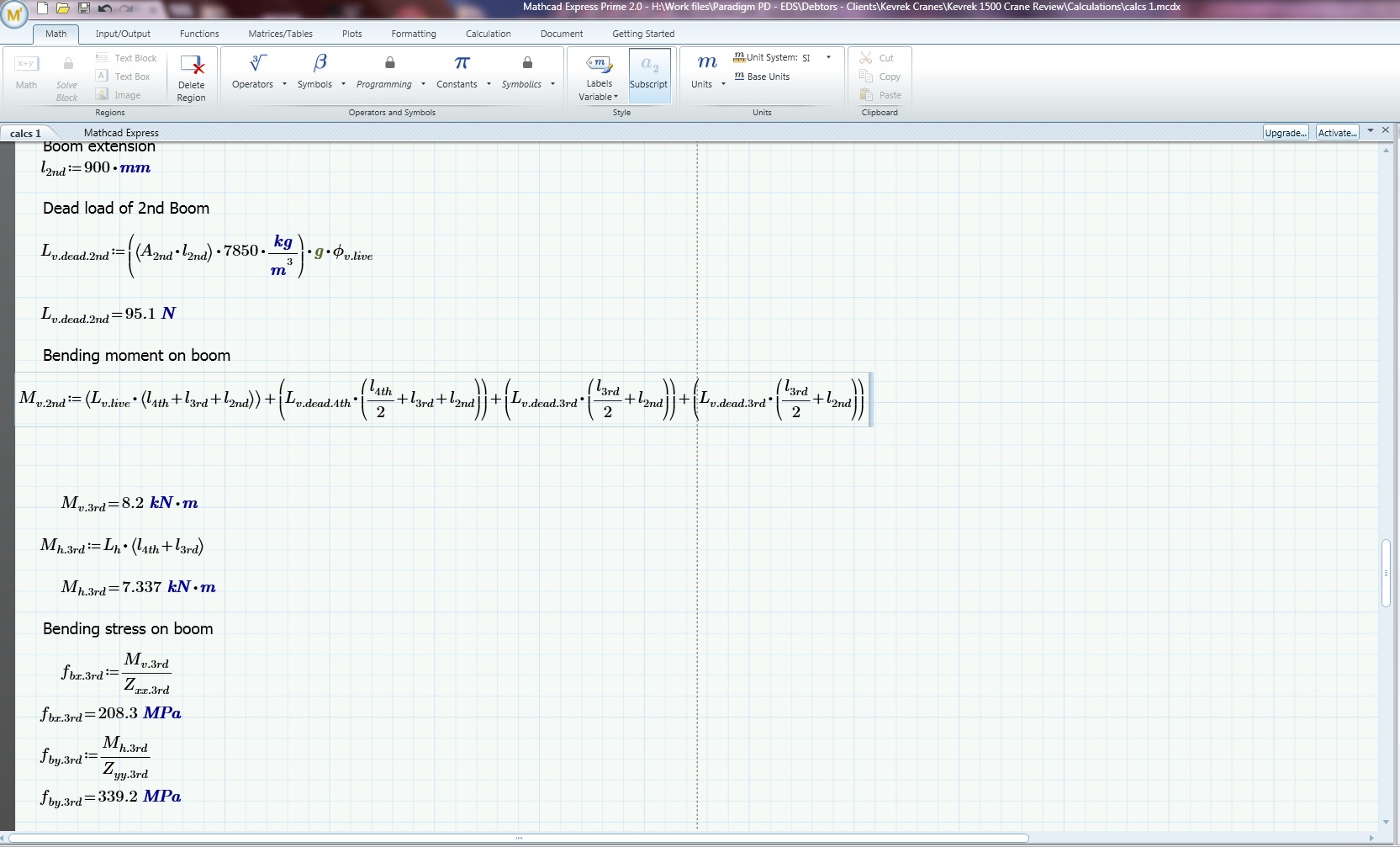Insert an Image region
Screen dimensions: 1400x847
click(x=118, y=95)
